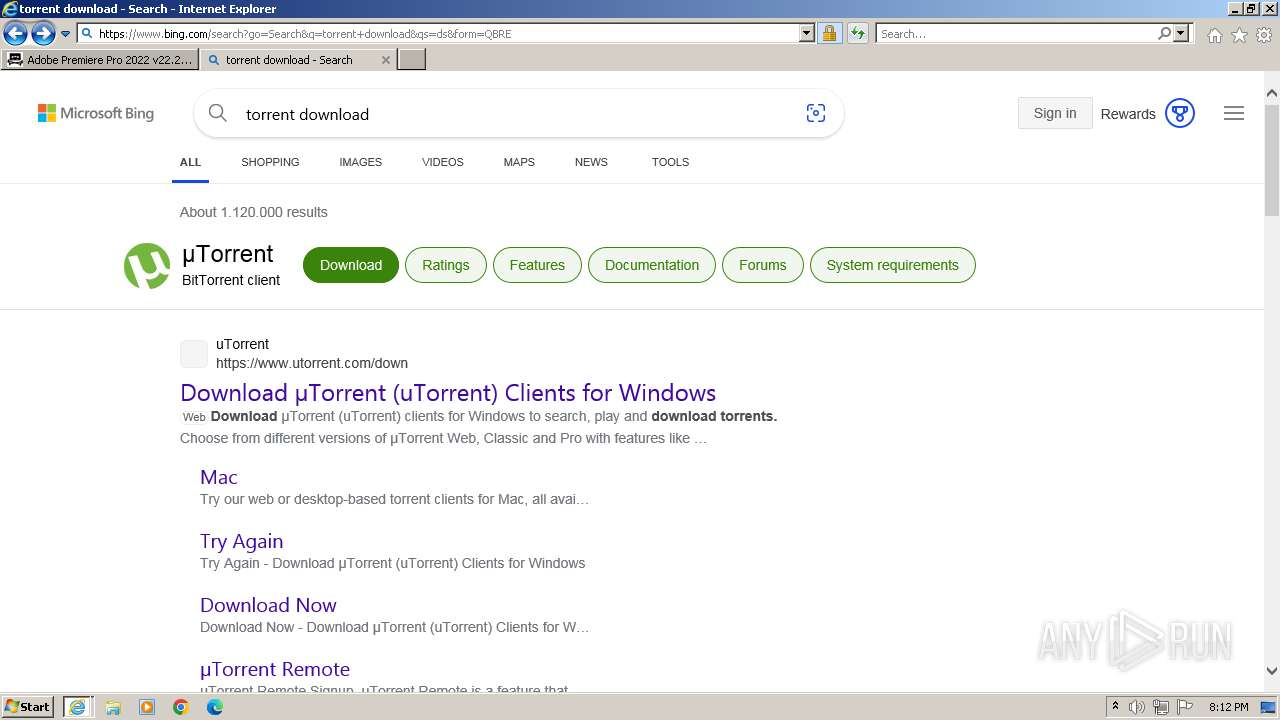Click the magnifier icon in IE search box
This screenshot has width=1280, height=720.
(1164, 34)
